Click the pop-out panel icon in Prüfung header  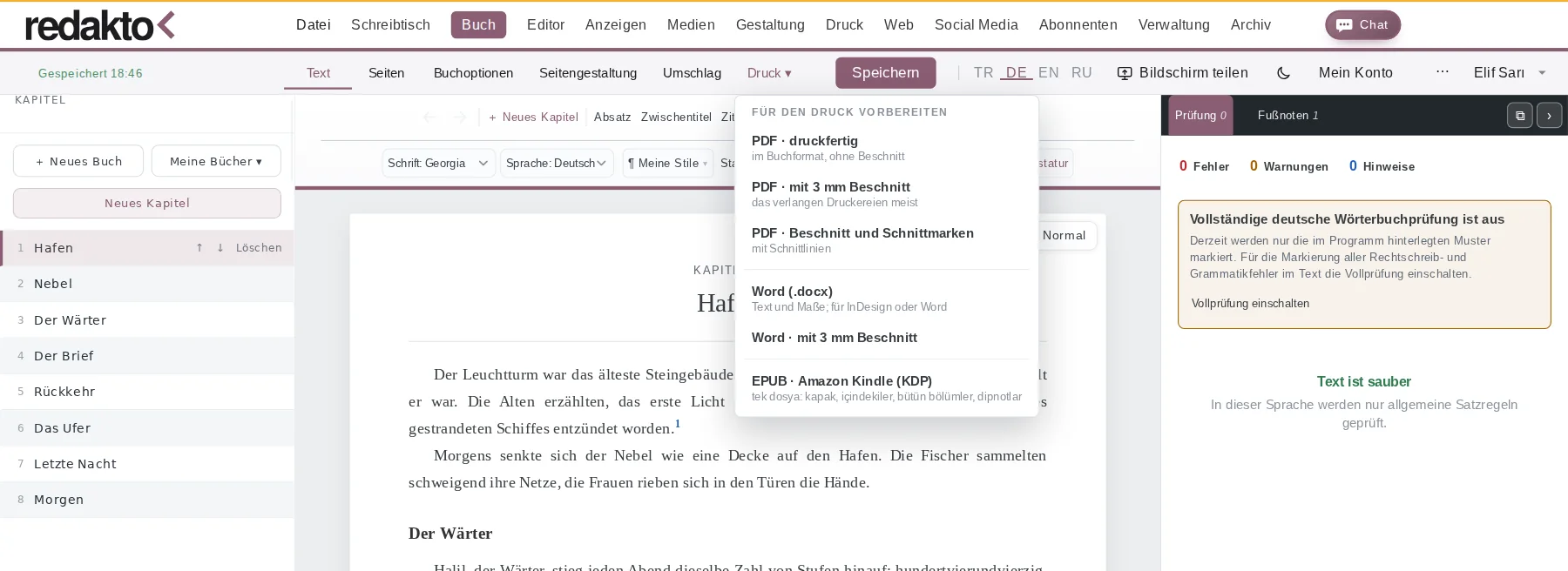pyautogui.click(x=1519, y=116)
